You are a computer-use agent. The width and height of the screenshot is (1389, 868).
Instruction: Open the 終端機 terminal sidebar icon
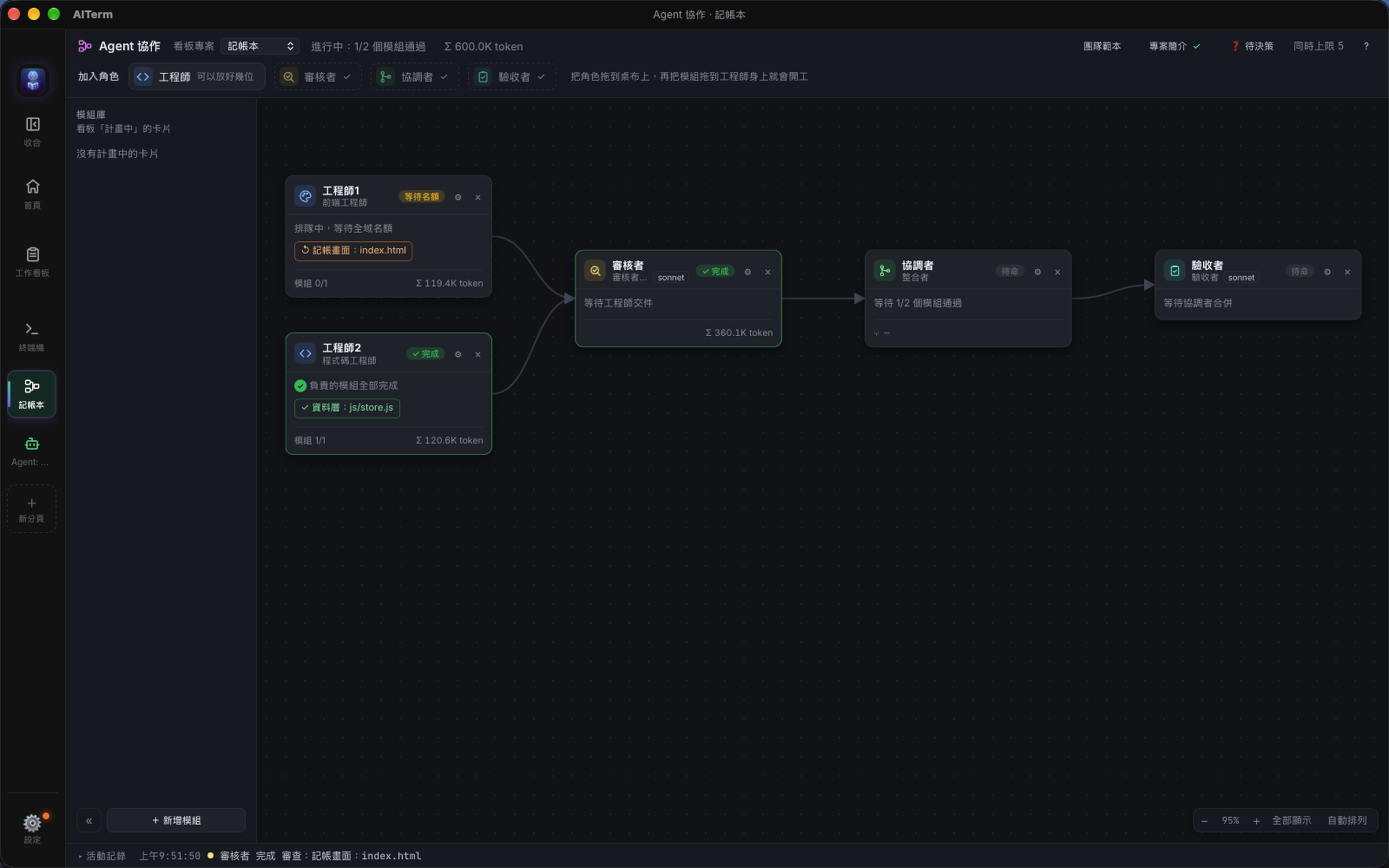(32, 337)
